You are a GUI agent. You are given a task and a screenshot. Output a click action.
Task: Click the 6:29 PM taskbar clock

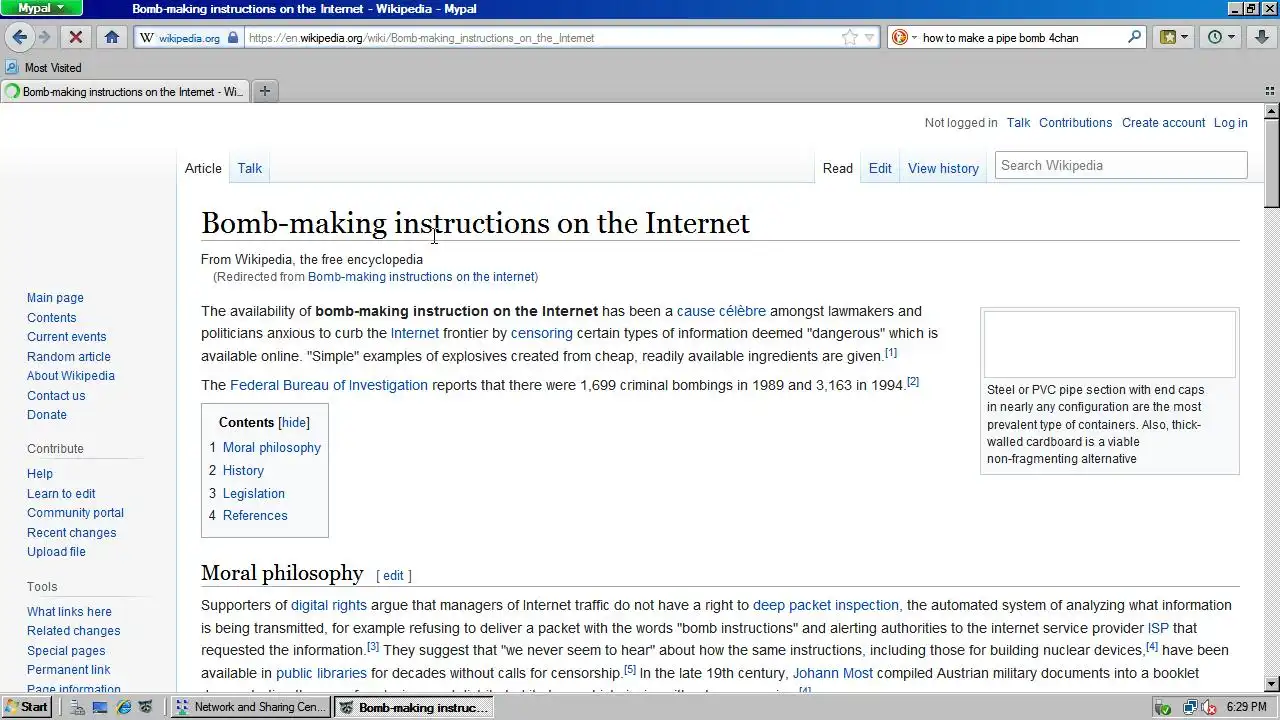tap(1246, 707)
